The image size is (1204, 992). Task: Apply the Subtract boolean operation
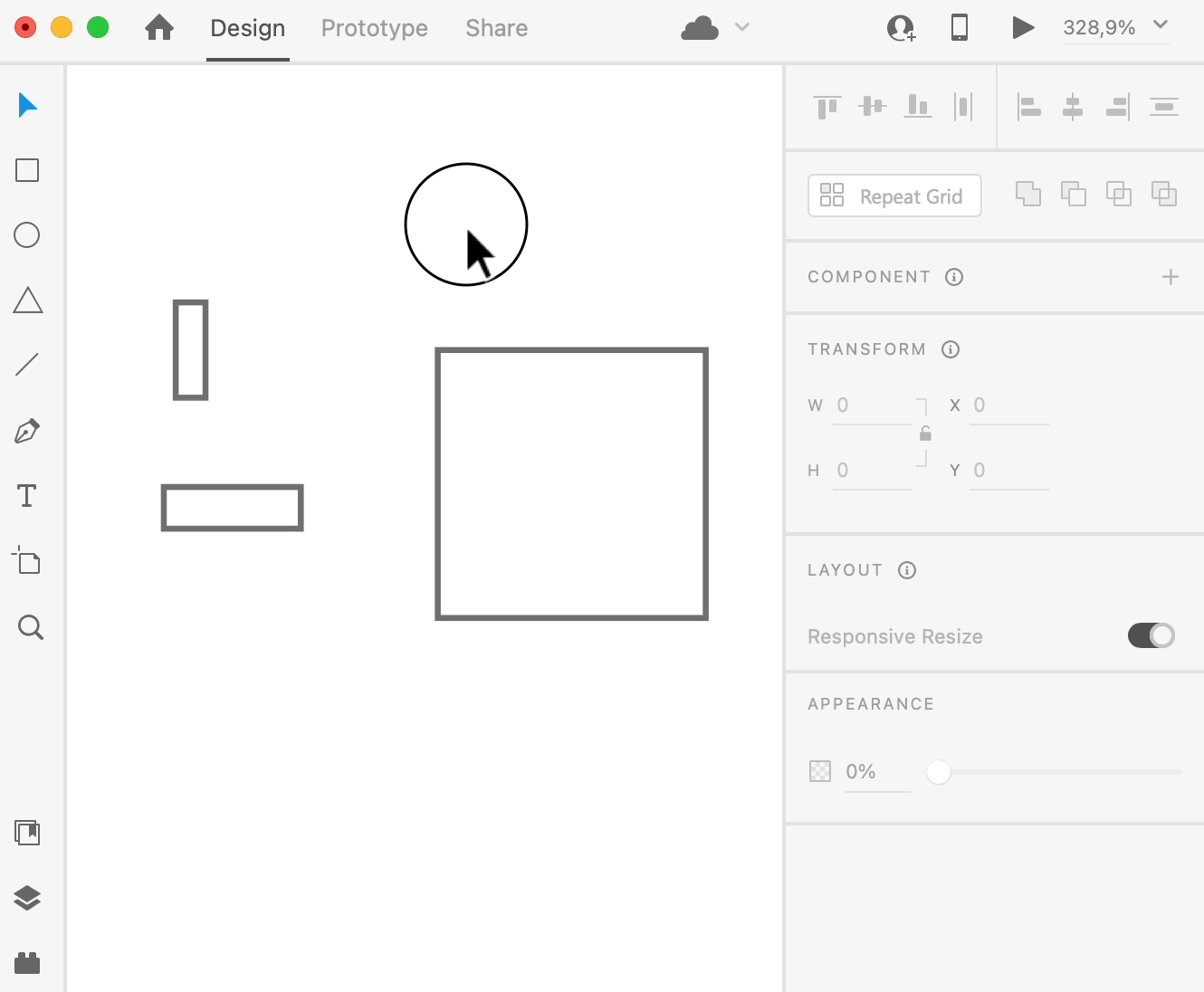coord(1074,194)
